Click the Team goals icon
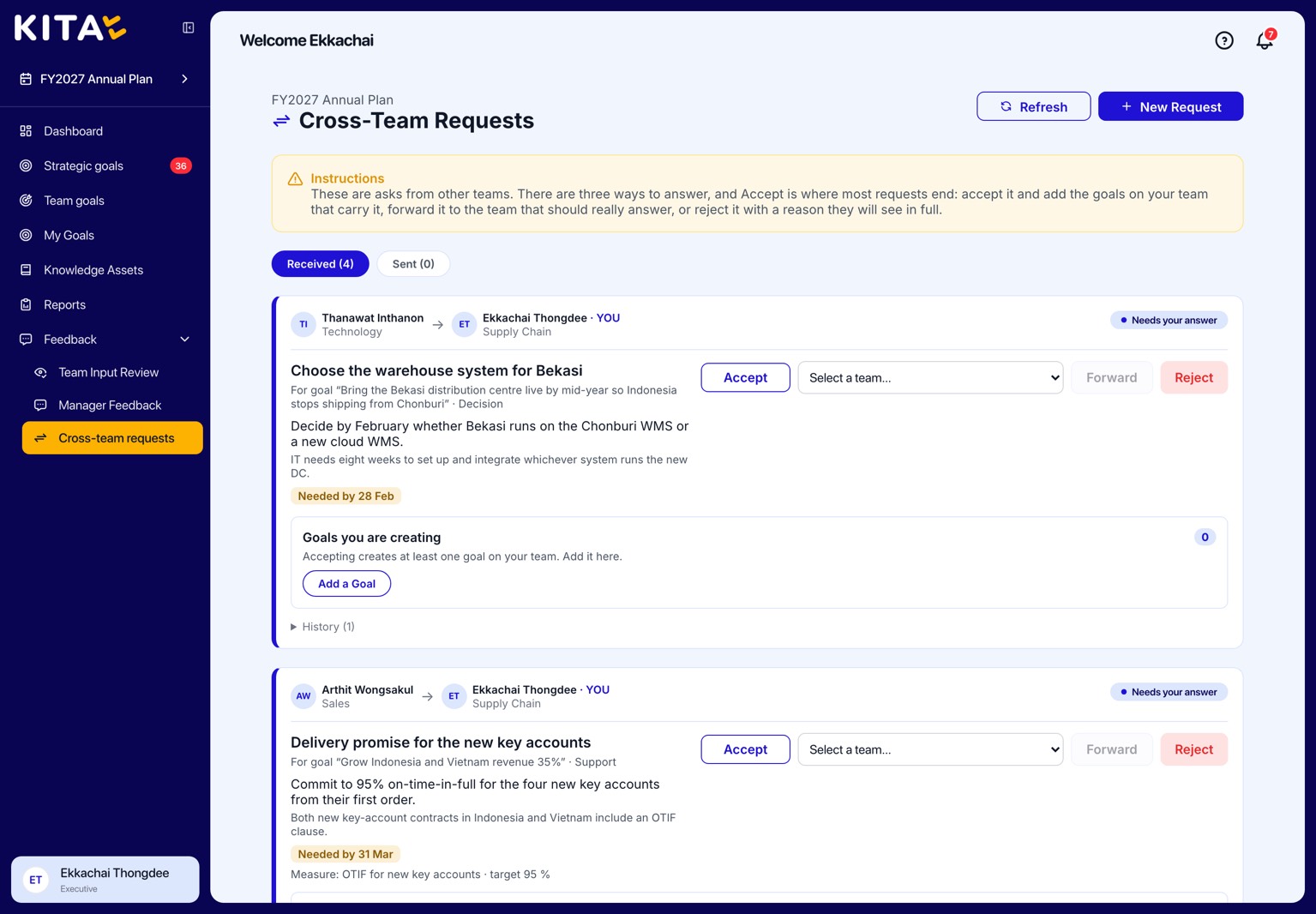This screenshot has height=914, width=1316. [x=26, y=201]
